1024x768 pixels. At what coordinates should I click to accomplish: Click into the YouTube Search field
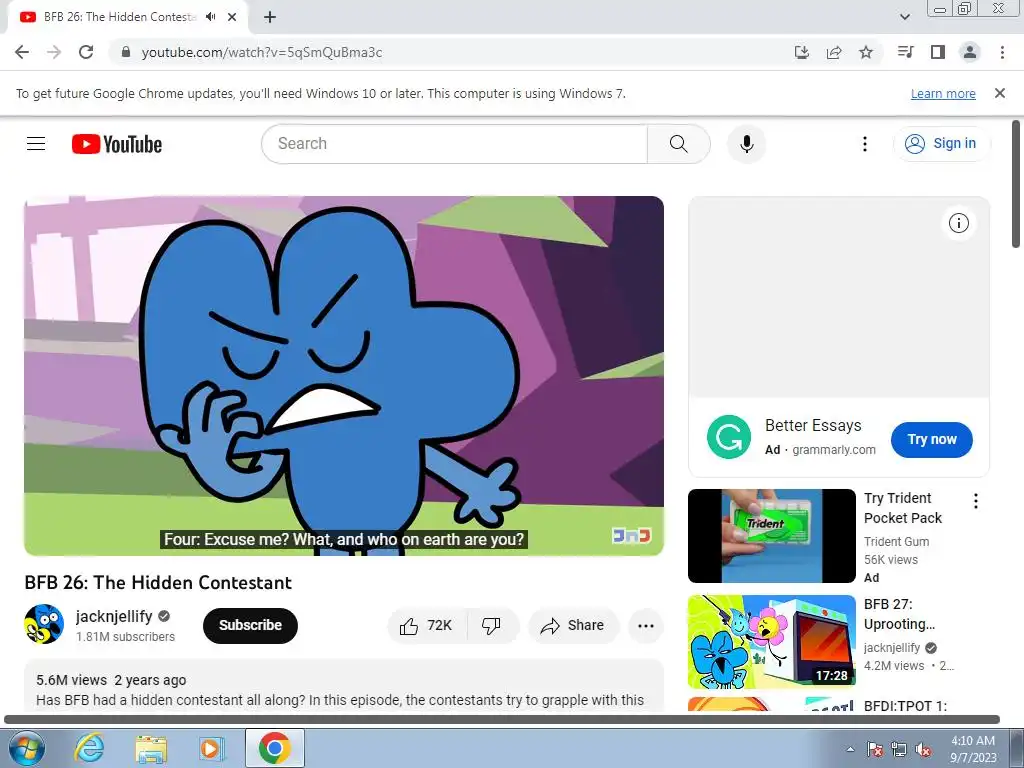pos(455,144)
